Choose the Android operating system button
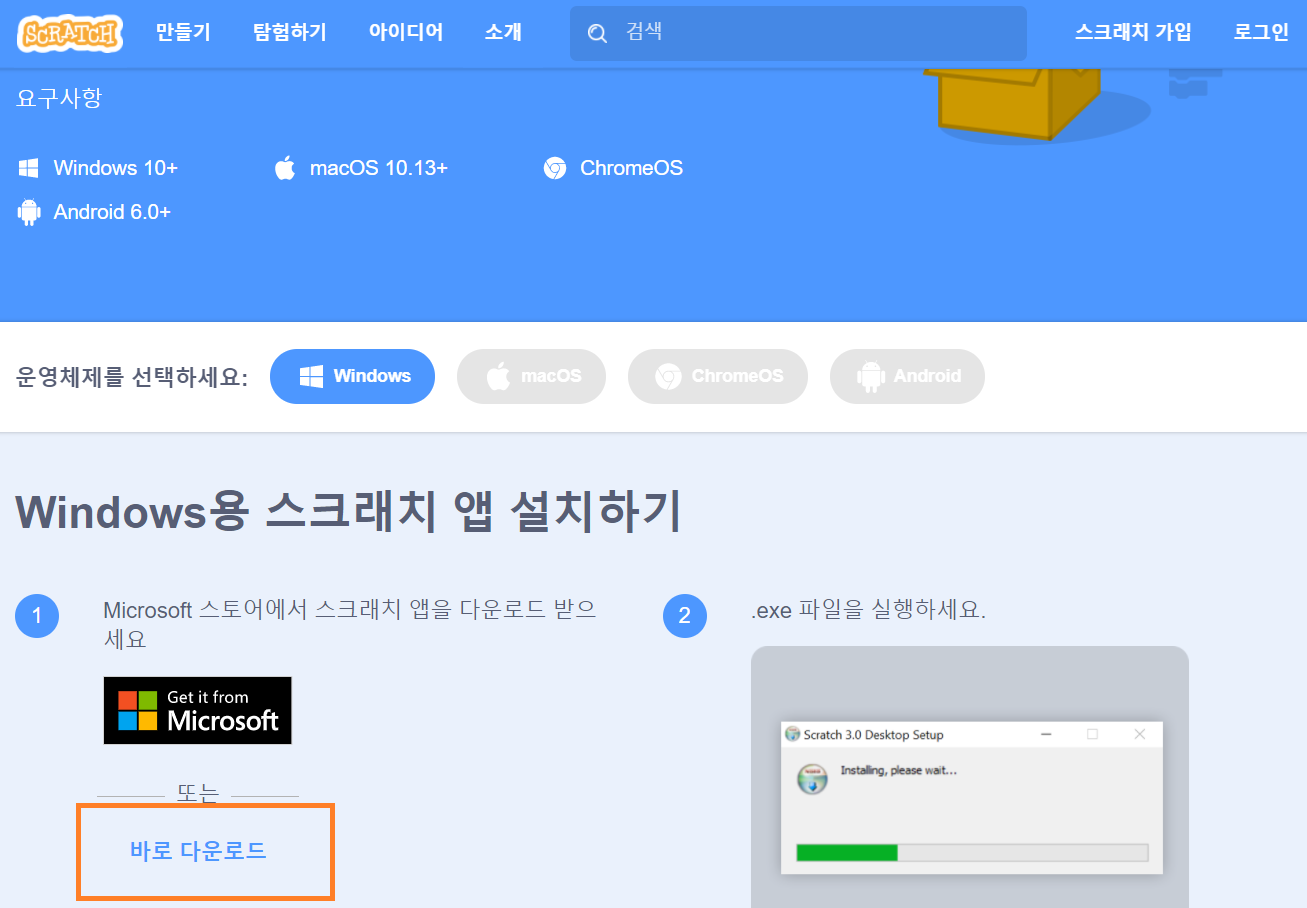This screenshot has width=1307, height=908. tap(907, 376)
